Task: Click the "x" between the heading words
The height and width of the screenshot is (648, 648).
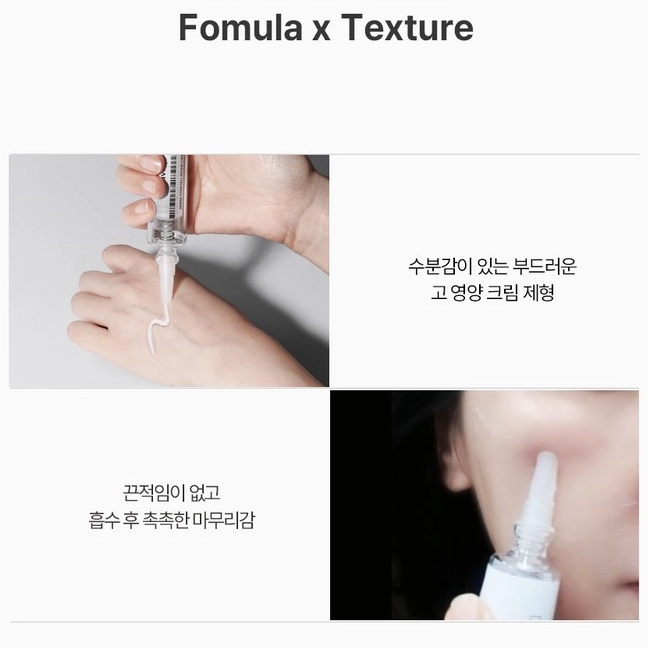Action: pos(321,32)
